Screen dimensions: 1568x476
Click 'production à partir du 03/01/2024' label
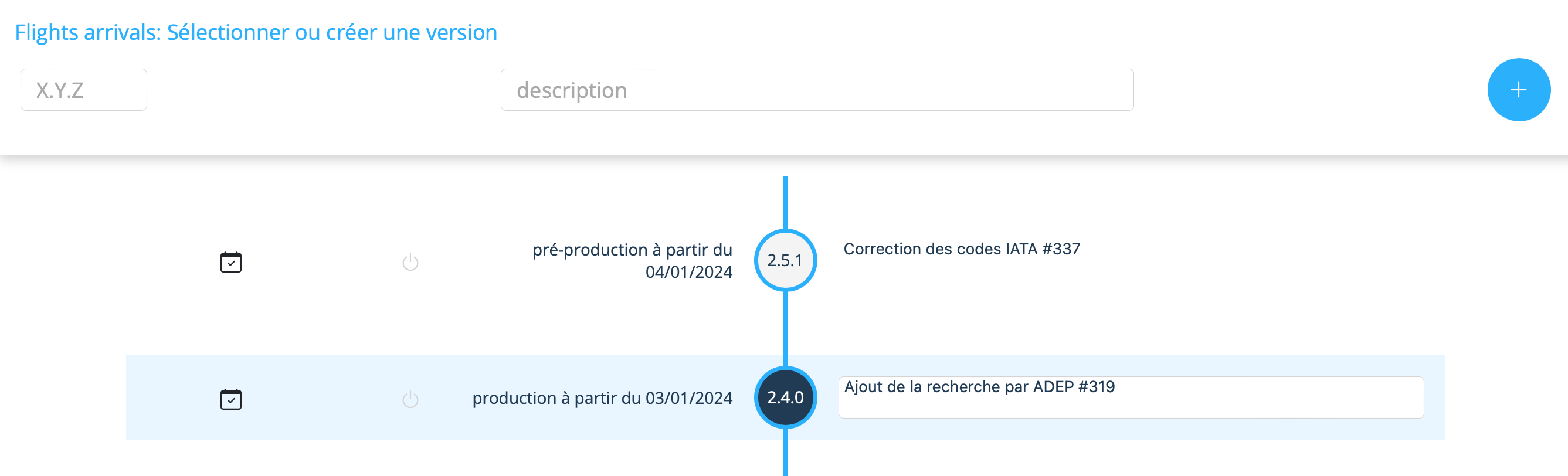pos(602,398)
